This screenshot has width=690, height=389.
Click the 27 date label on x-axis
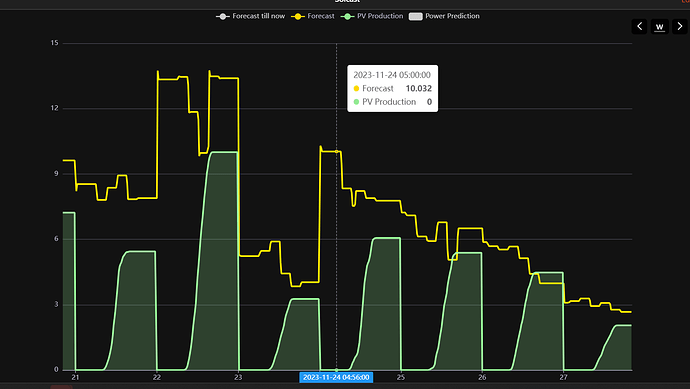pyautogui.click(x=563, y=377)
